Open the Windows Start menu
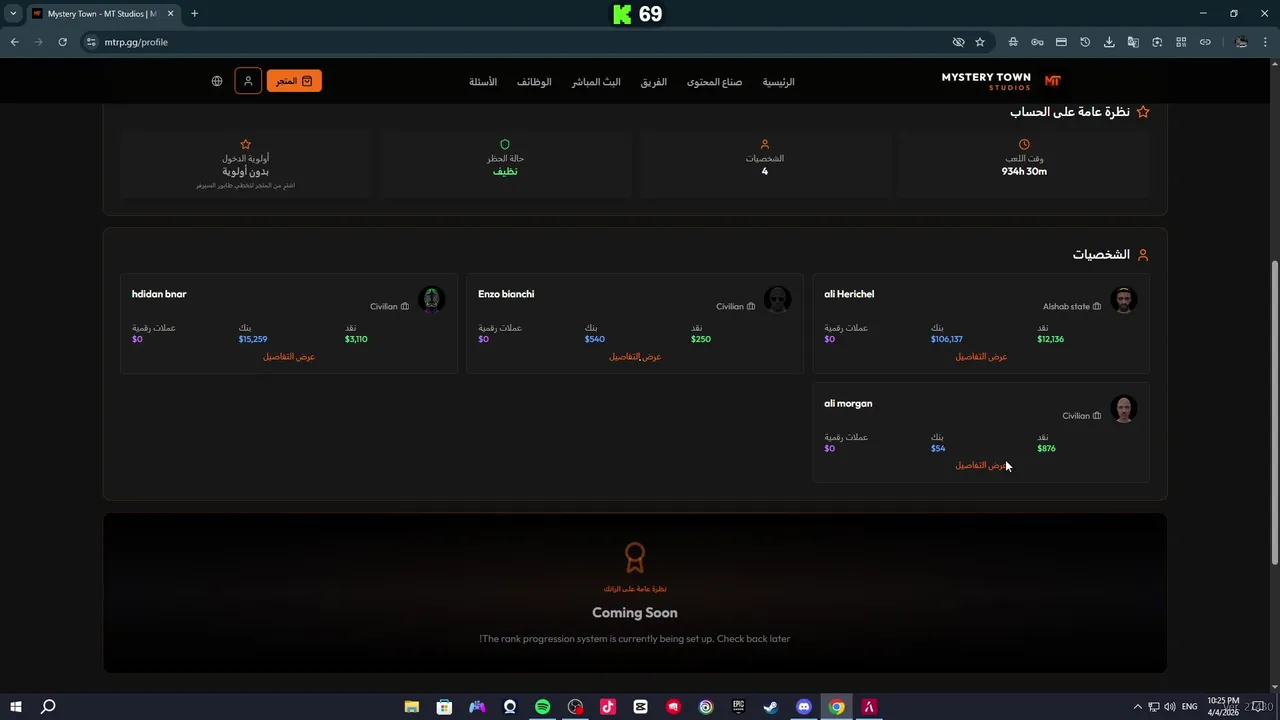The image size is (1280, 720). tap(15, 707)
